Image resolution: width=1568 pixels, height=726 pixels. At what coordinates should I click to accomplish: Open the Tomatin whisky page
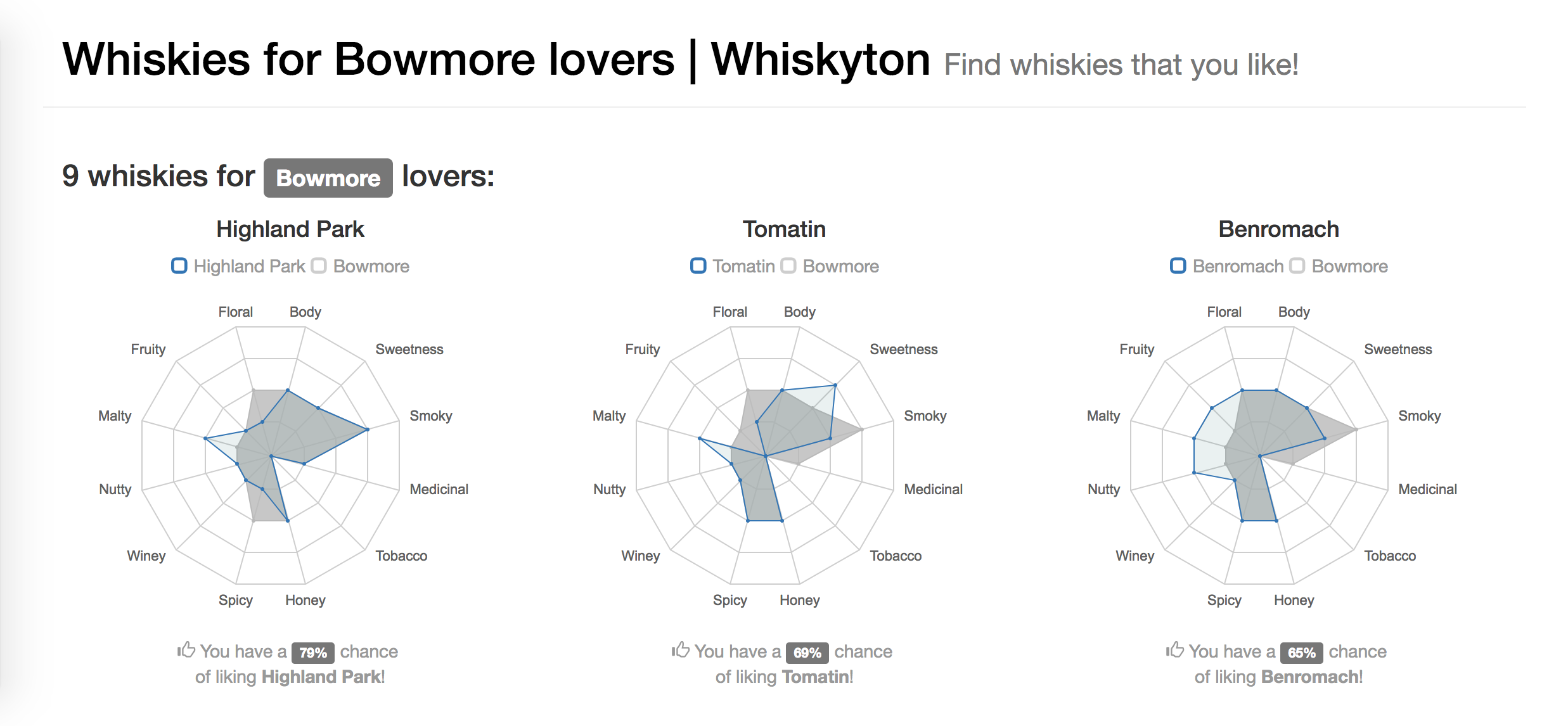(784, 229)
